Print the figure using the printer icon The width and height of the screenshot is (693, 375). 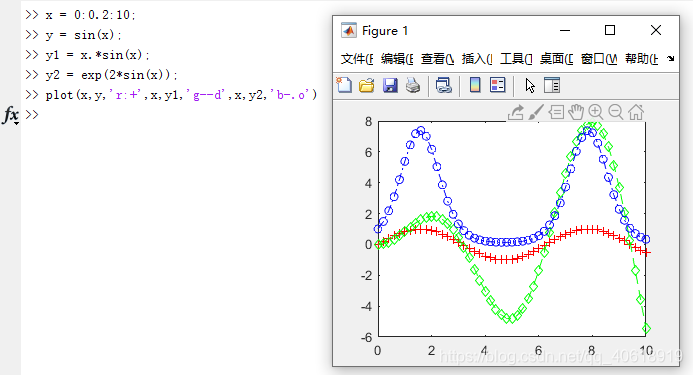413,85
